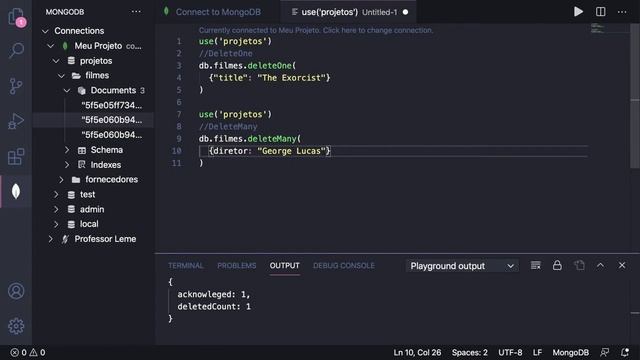
Task: Click the "George Lucas" string on line 10
Action: click(x=291, y=151)
